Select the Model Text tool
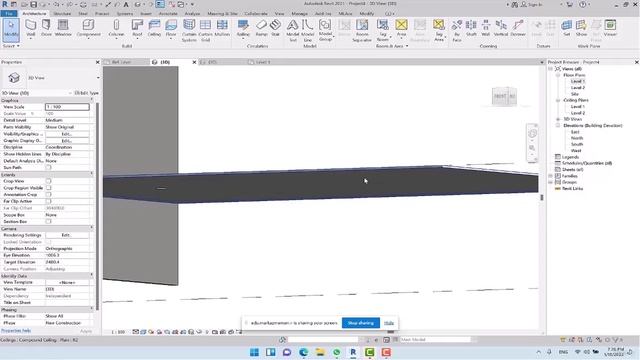This screenshot has height=360, width=640. [x=293, y=31]
